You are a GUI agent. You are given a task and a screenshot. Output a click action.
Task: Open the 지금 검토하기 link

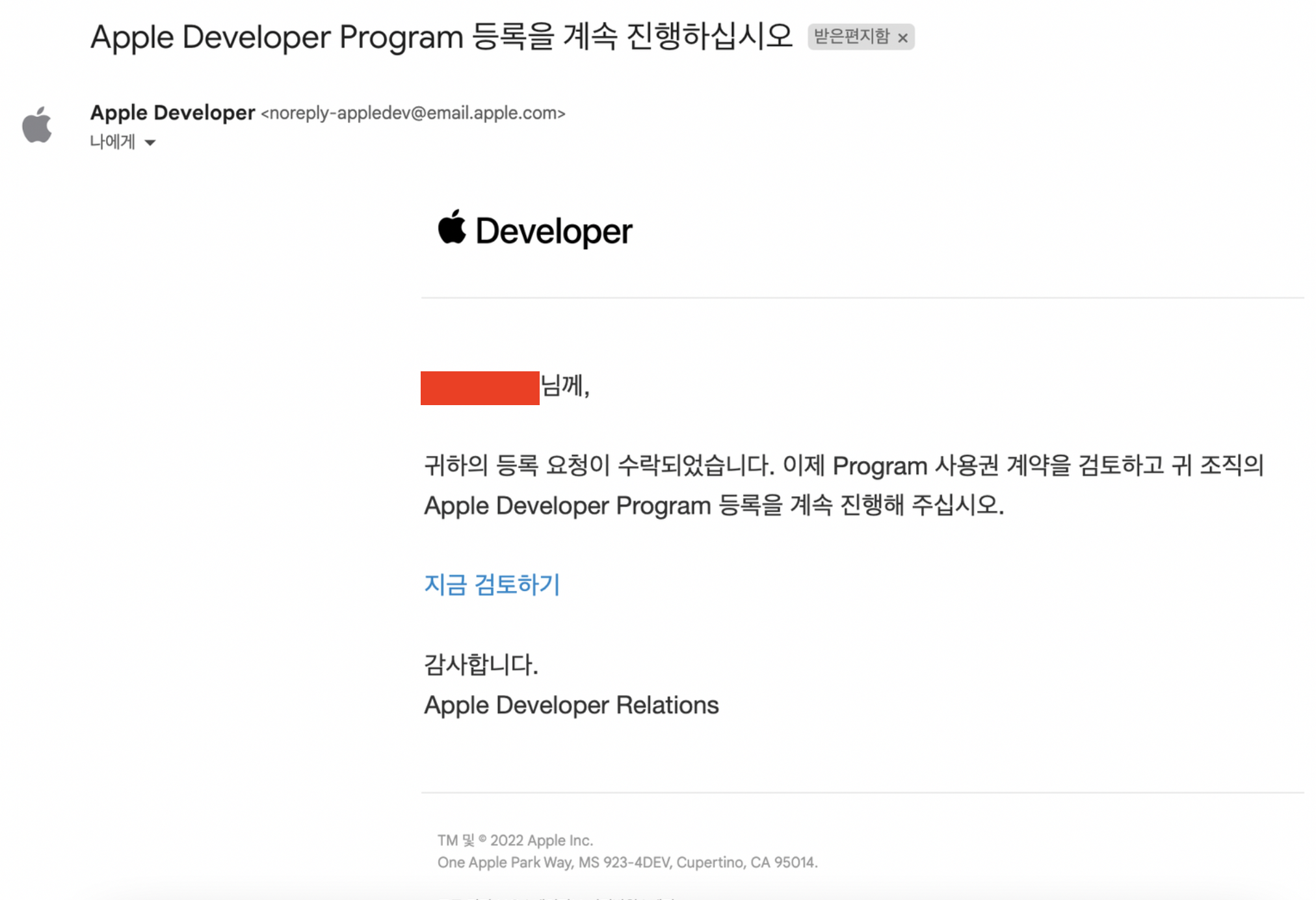coord(492,584)
